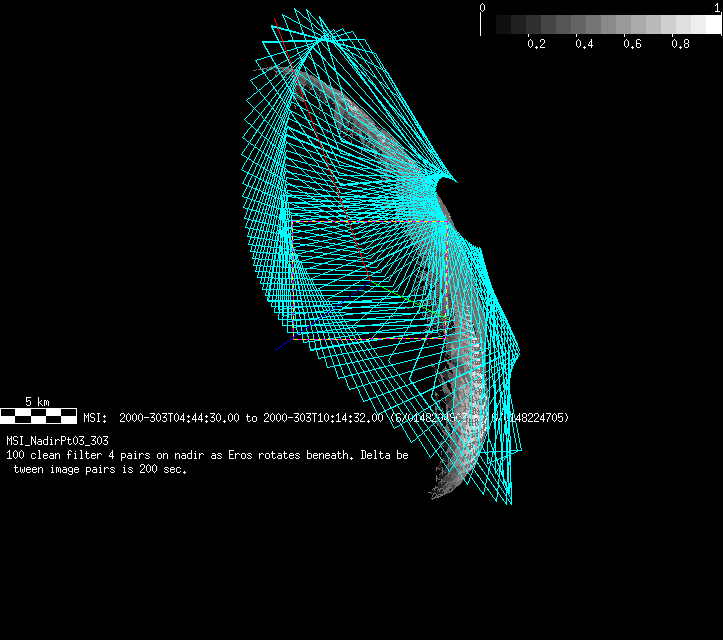Click the '0' label at legend start
The height and width of the screenshot is (640, 723).
pyautogui.click(x=482, y=8)
